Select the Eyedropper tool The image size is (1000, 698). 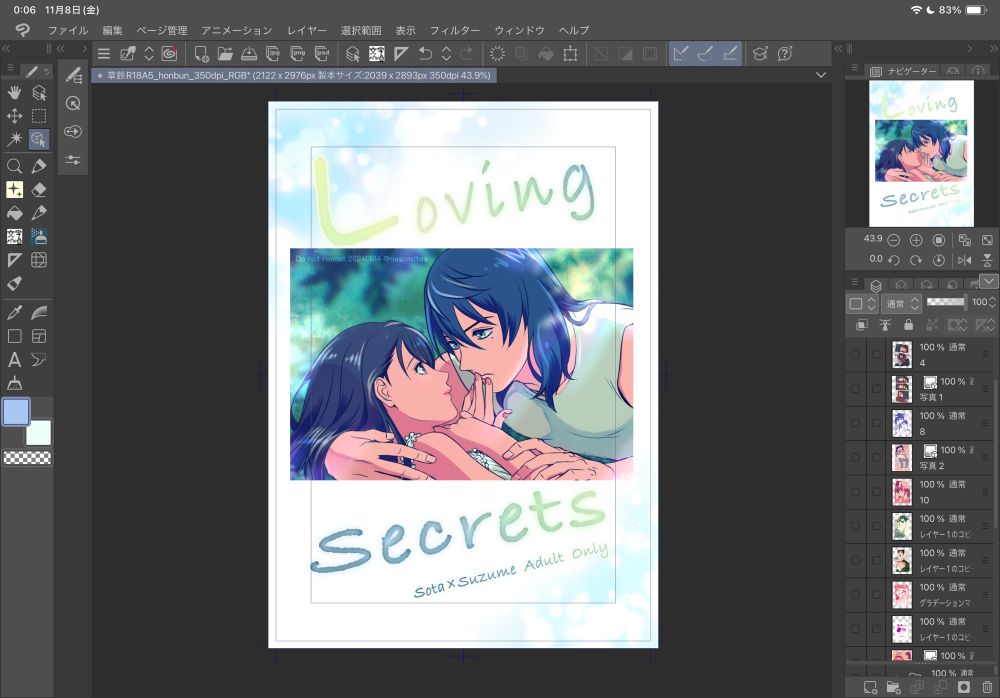tap(14, 313)
